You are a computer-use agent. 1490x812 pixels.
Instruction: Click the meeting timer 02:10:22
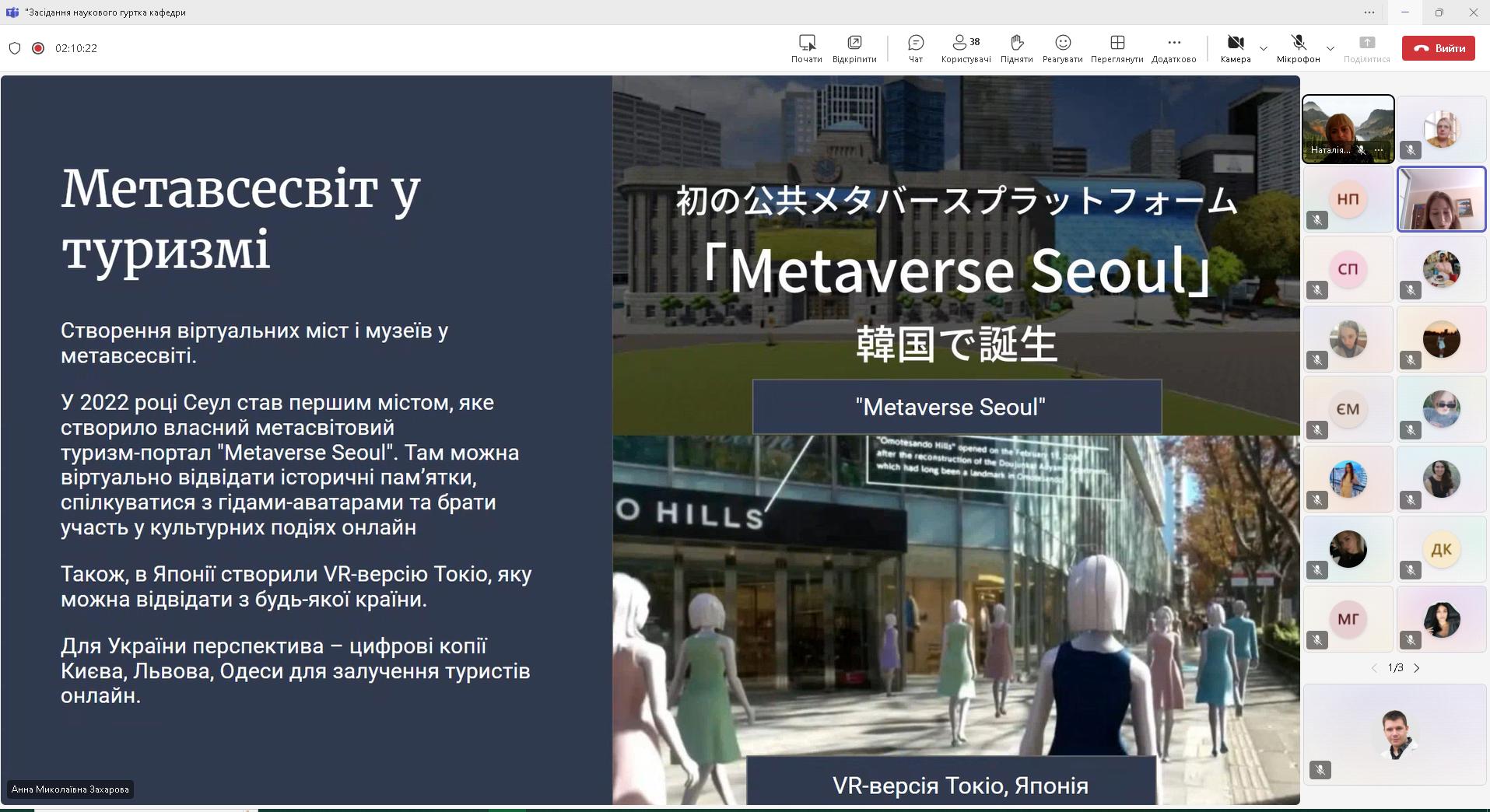pos(76,48)
